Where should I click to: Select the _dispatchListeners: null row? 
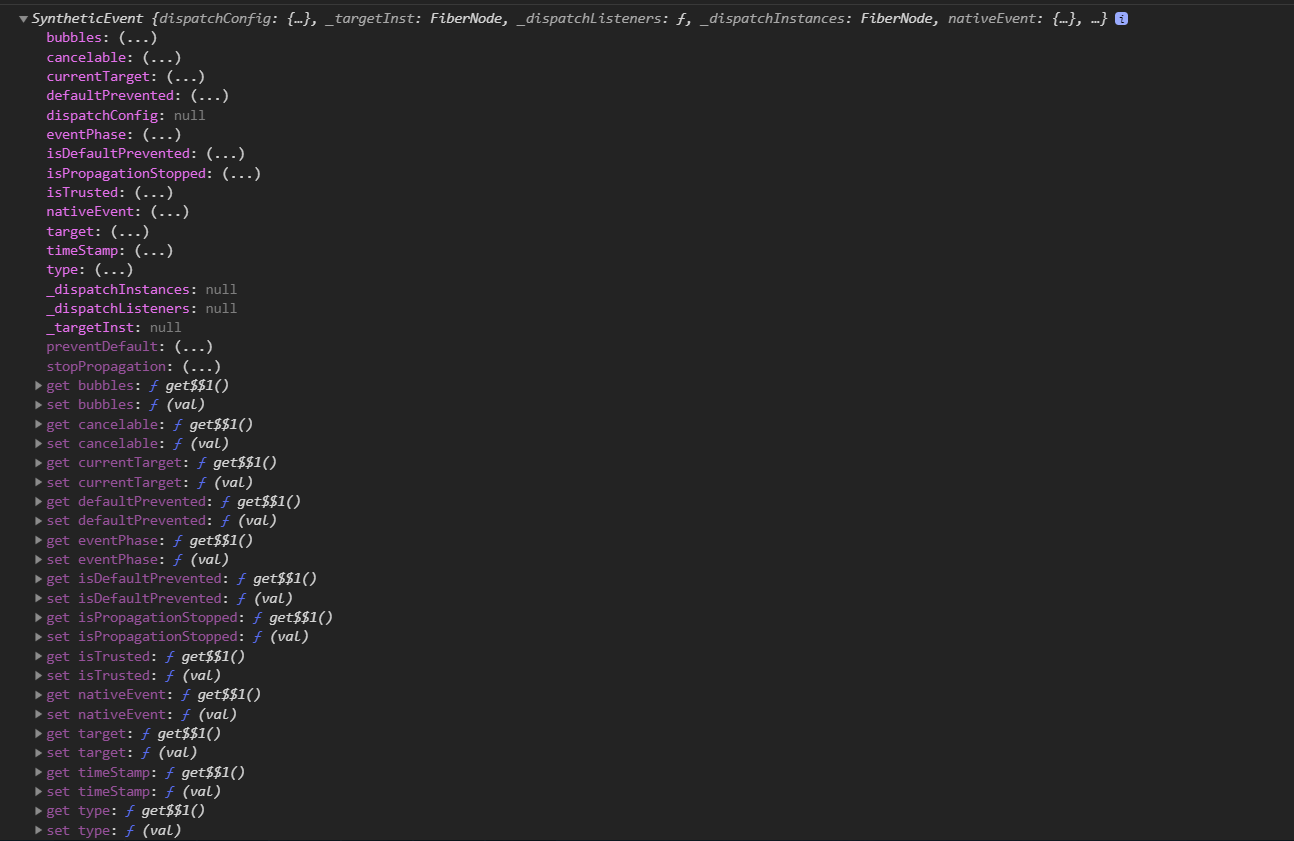tap(142, 308)
